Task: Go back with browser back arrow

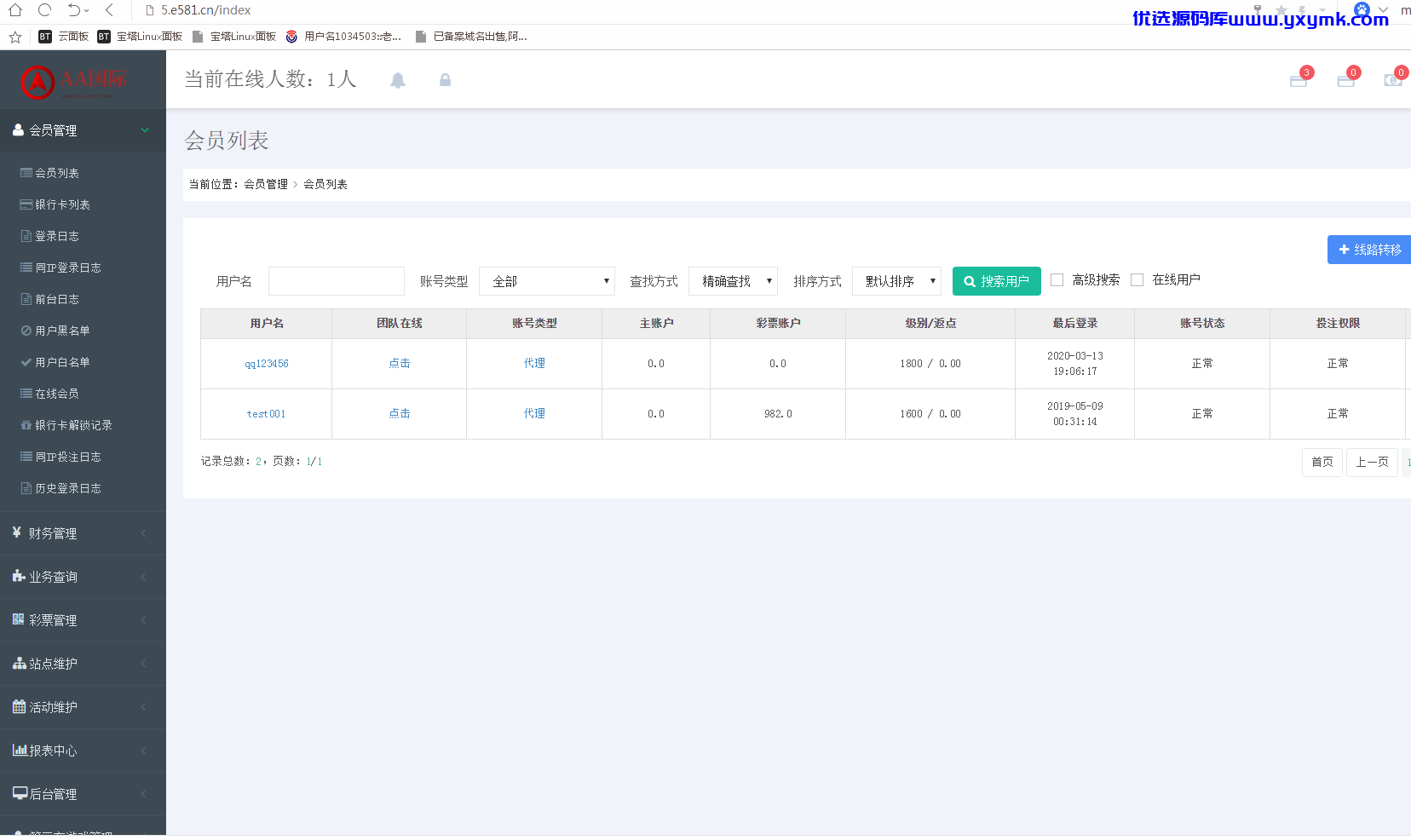Action: (x=109, y=10)
